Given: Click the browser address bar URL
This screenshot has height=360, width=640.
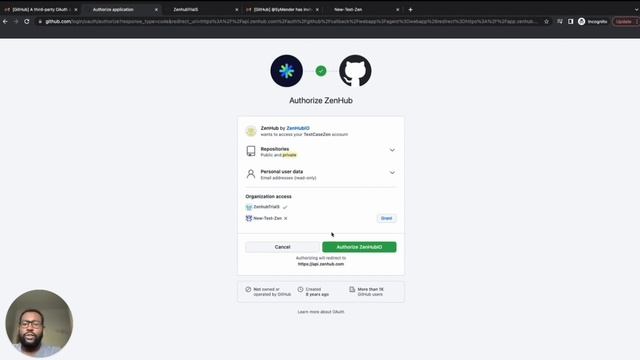Looking at the screenshot, I should 291,21.
